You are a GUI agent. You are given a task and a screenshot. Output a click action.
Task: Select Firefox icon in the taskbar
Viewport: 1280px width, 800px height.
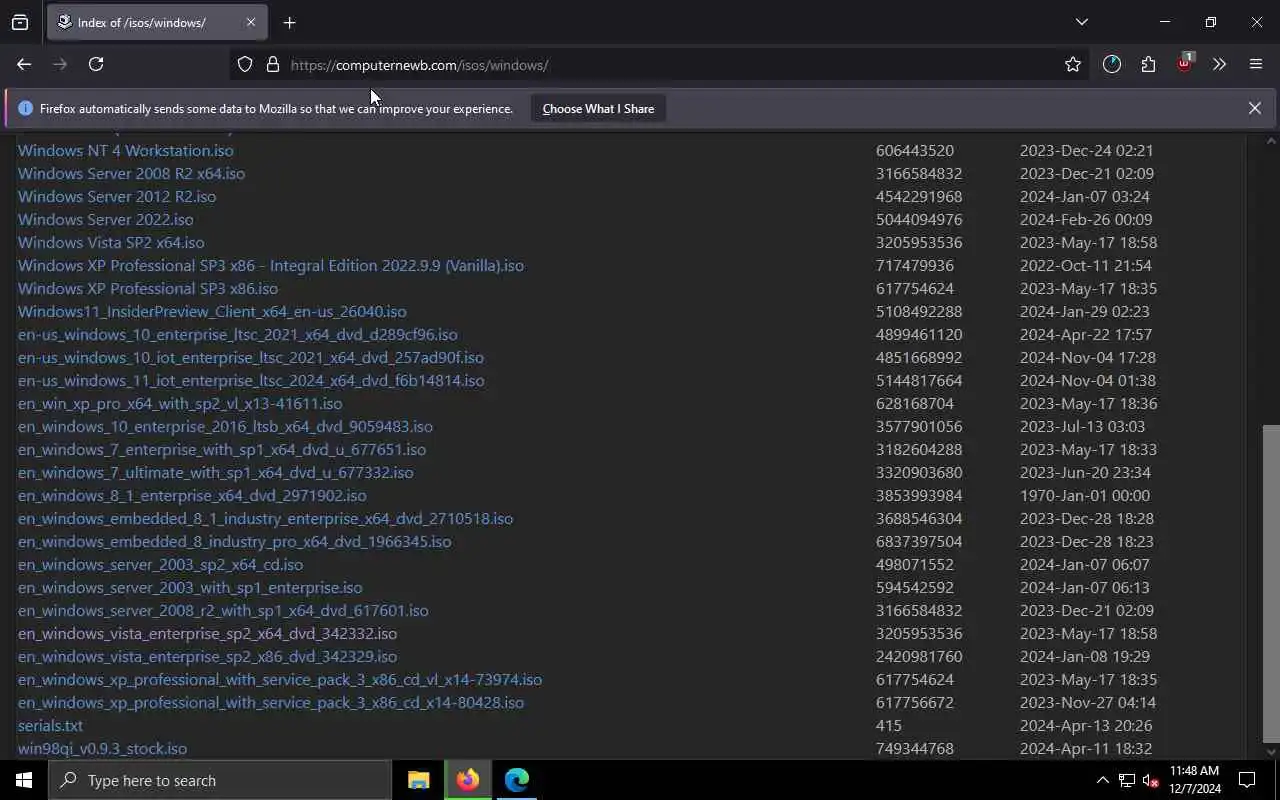point(468,780)
